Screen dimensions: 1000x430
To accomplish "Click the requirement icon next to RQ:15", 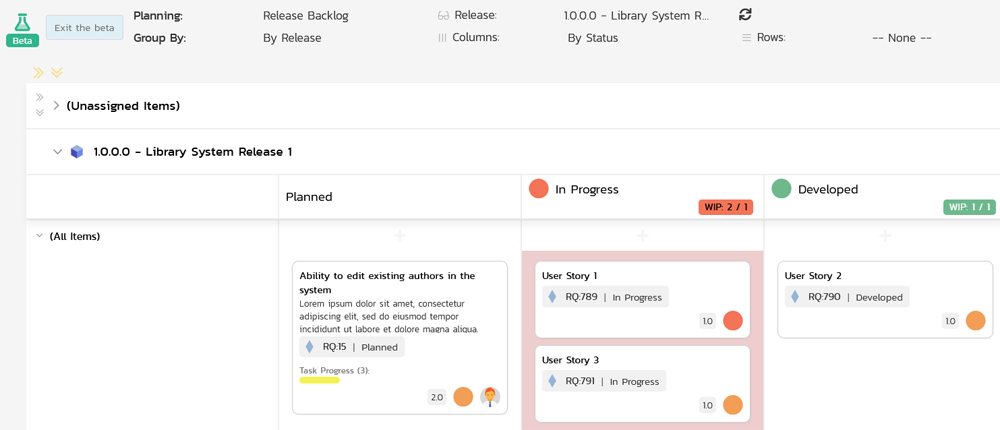I will pyautogui.click(x=309, y=347).
